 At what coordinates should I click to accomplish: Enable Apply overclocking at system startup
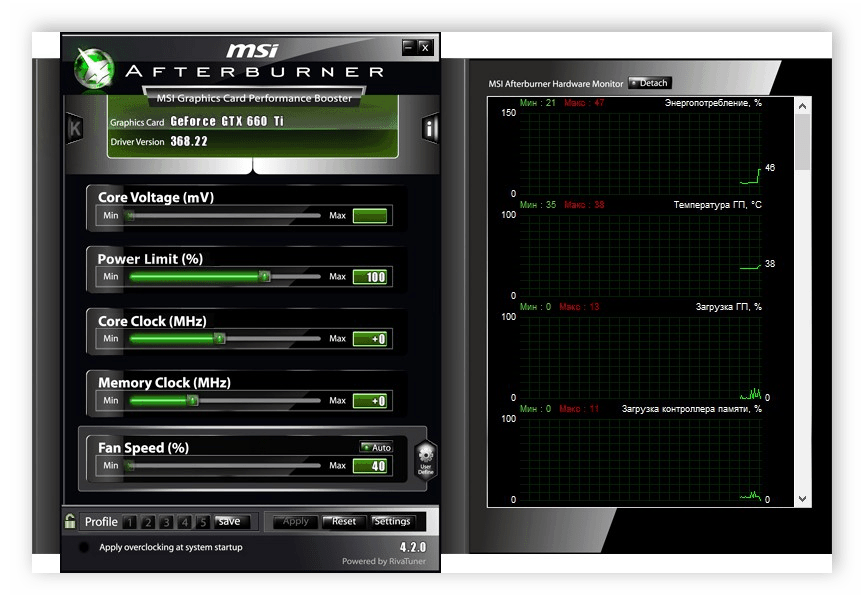(84, 547)
